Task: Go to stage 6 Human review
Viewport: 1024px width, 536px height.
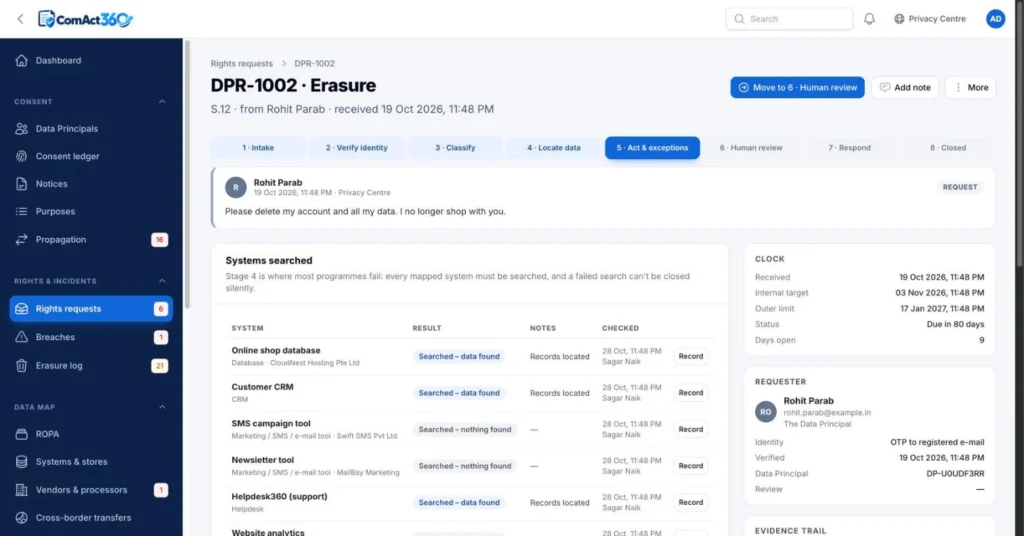Action: click(x=751, y=148)
